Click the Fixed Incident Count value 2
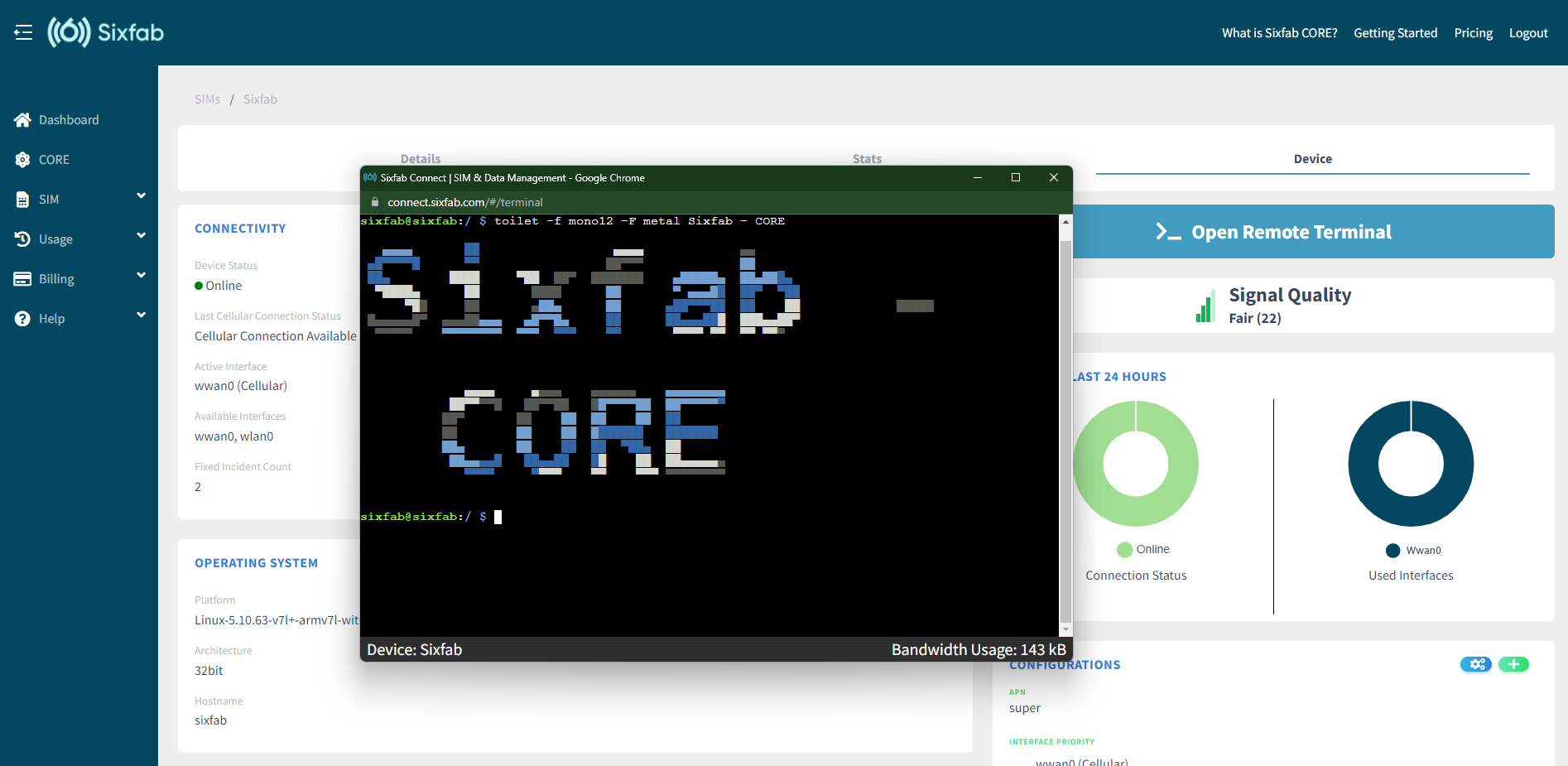1568x766 pixels. [198, 487]
